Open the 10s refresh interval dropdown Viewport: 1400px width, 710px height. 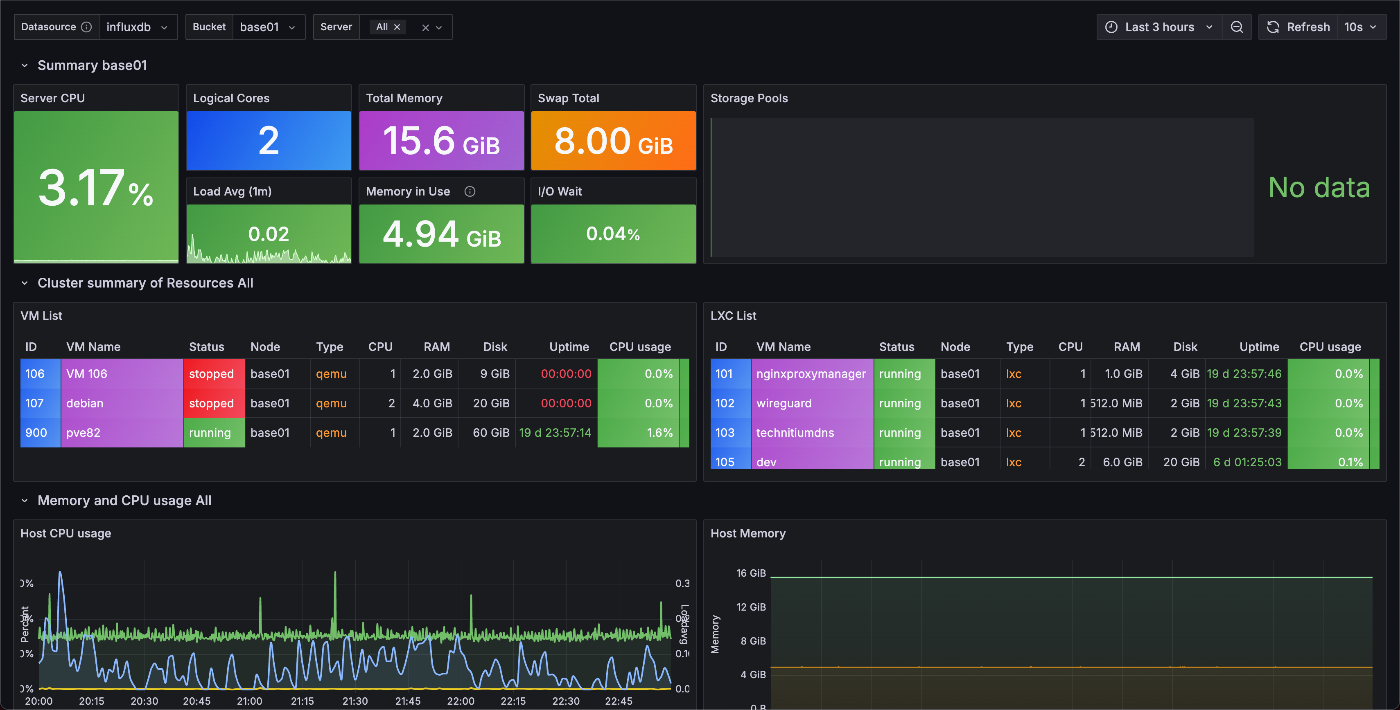1361,27
